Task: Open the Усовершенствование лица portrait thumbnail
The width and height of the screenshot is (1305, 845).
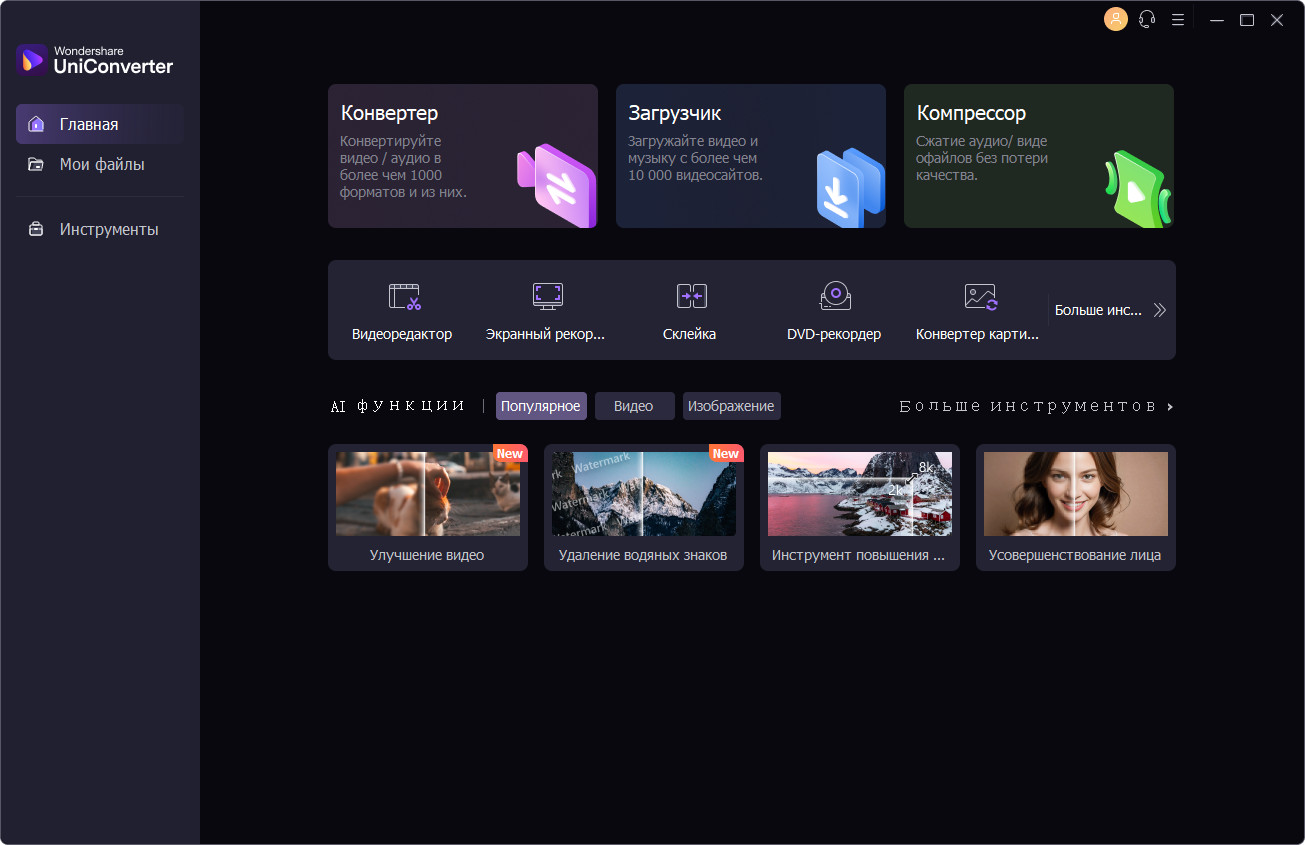Action: [x=1076, y=494]
